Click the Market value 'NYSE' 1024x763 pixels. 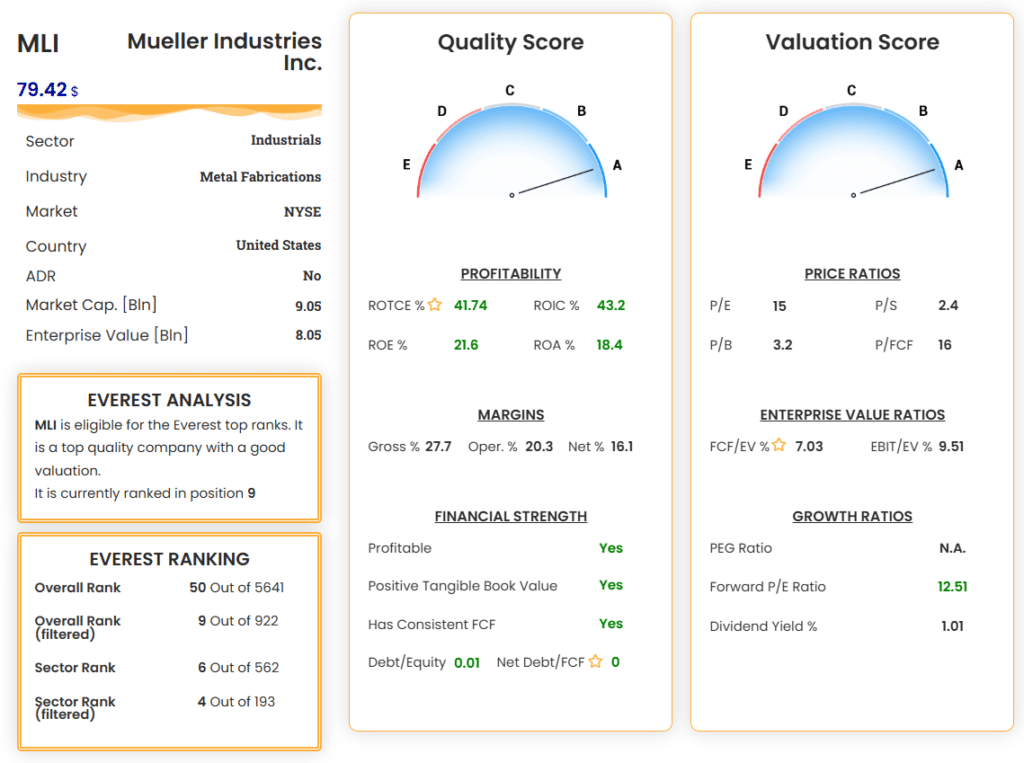coord(302,212)
